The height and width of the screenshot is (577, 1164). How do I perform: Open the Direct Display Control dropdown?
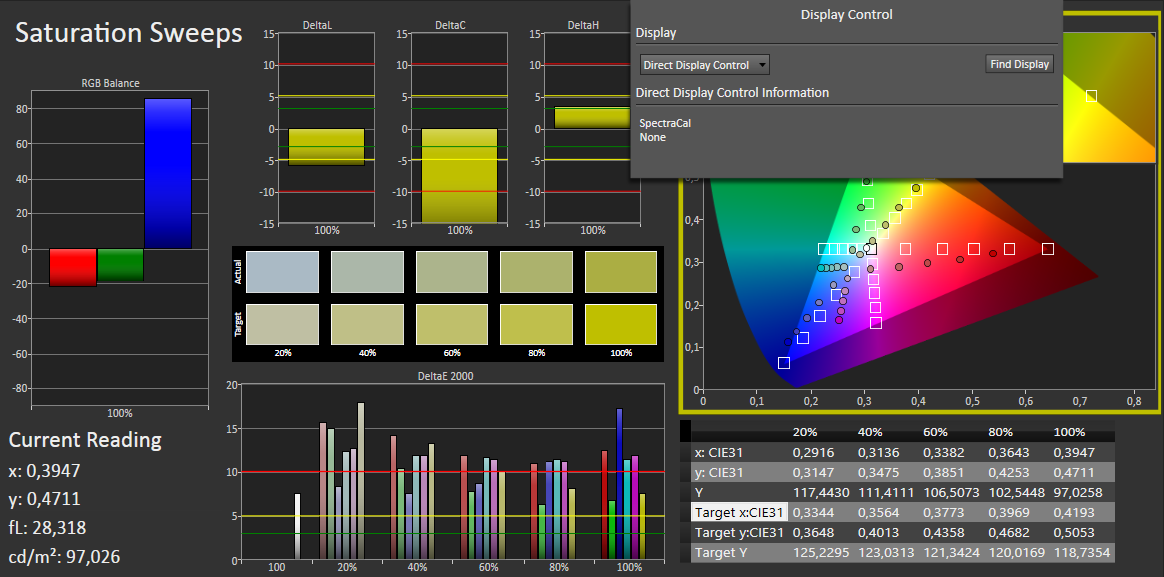pyautogui.click(x=704, y=65)
